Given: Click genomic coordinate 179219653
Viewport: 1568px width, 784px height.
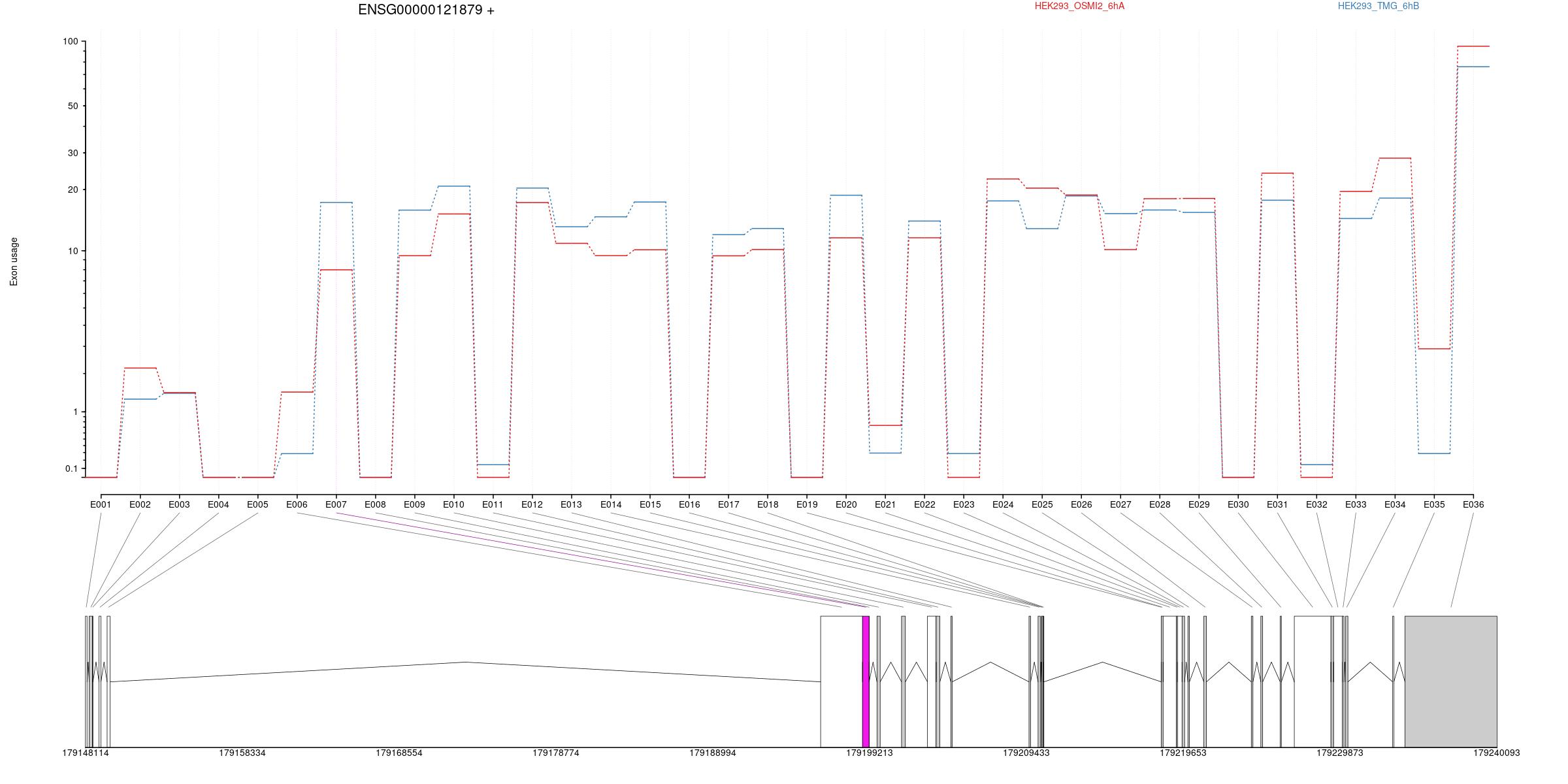Looking at the screenshot, I should point(1183,753).
